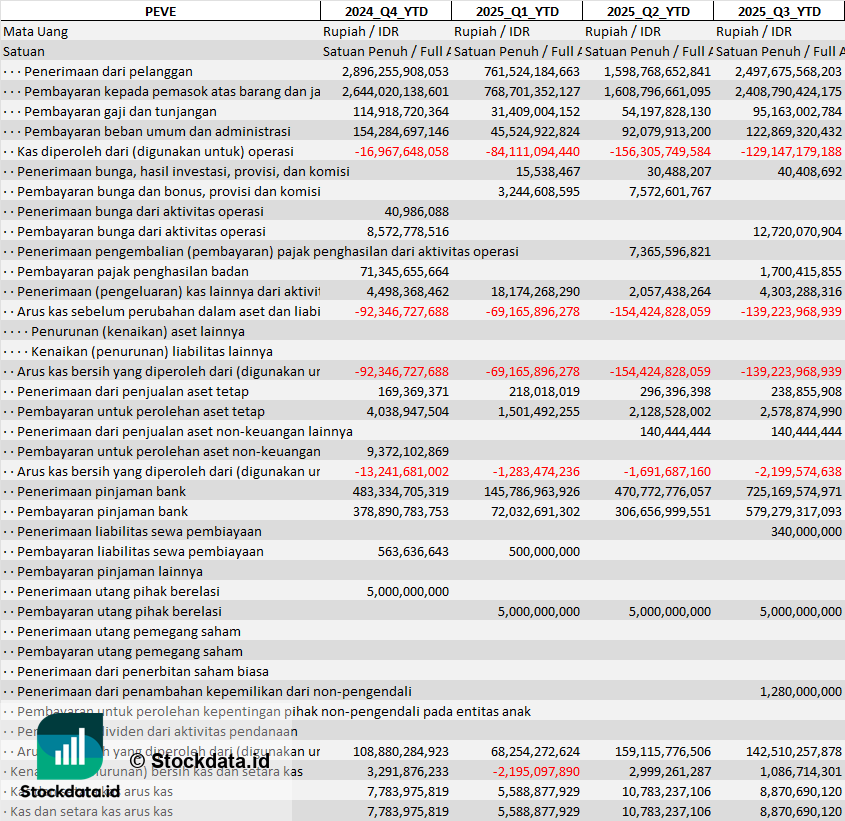Click value 2,578,874,990

801,411
